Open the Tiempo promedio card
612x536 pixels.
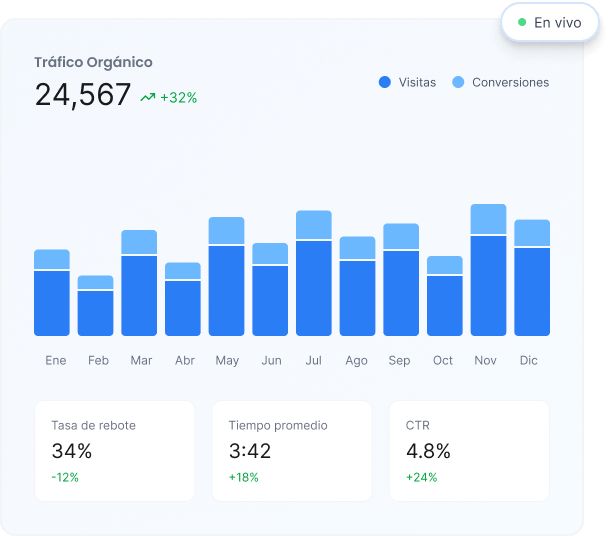tap(291, 451)
